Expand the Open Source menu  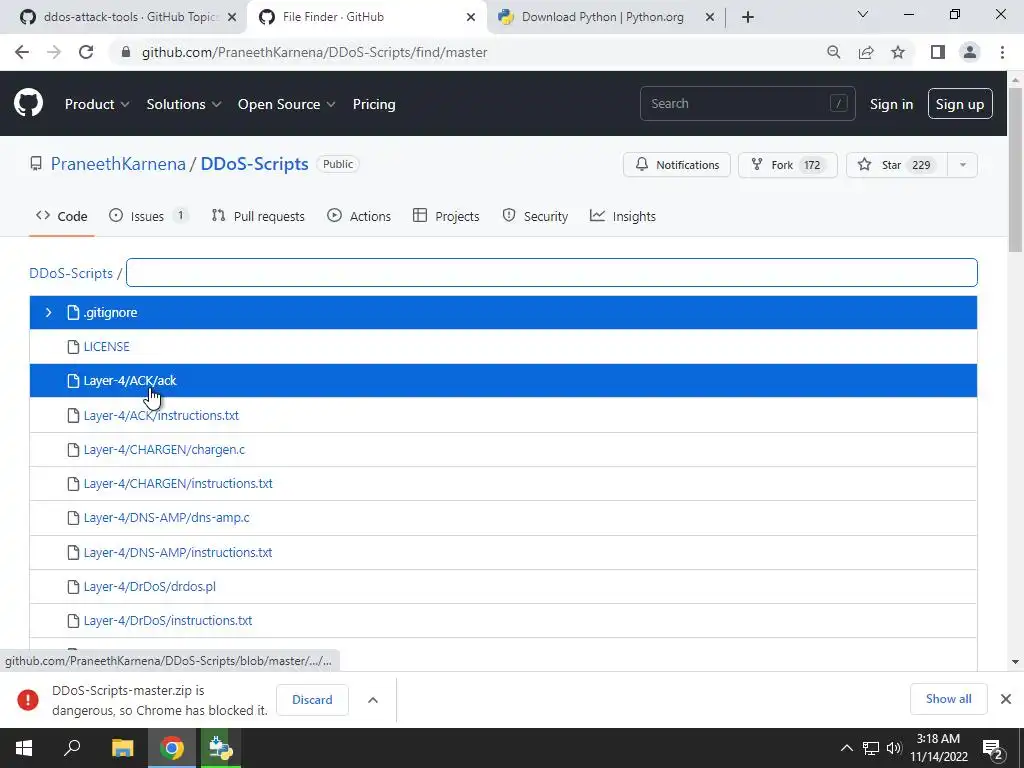(286, 104)
